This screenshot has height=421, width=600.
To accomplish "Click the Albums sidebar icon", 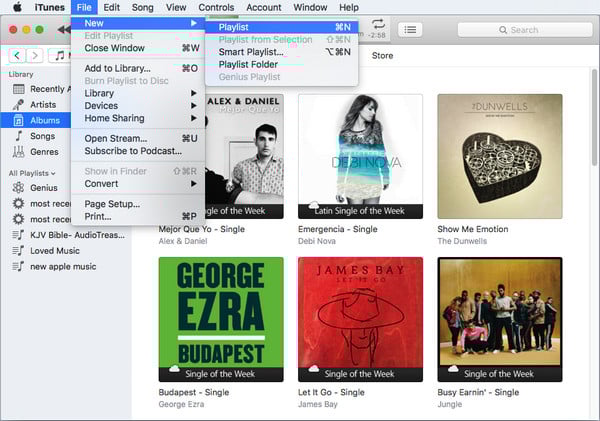I will [x=18, y=120].
